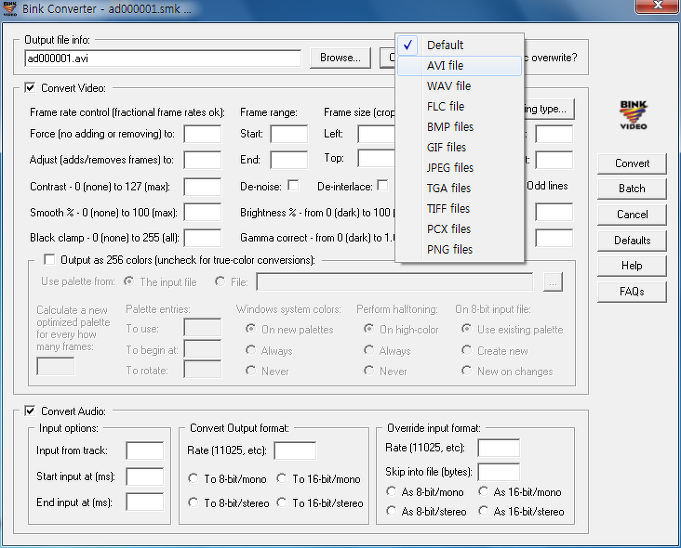Click the Frame range End field
This screenshot has height=548, width=681.
[x=289, y=160]
